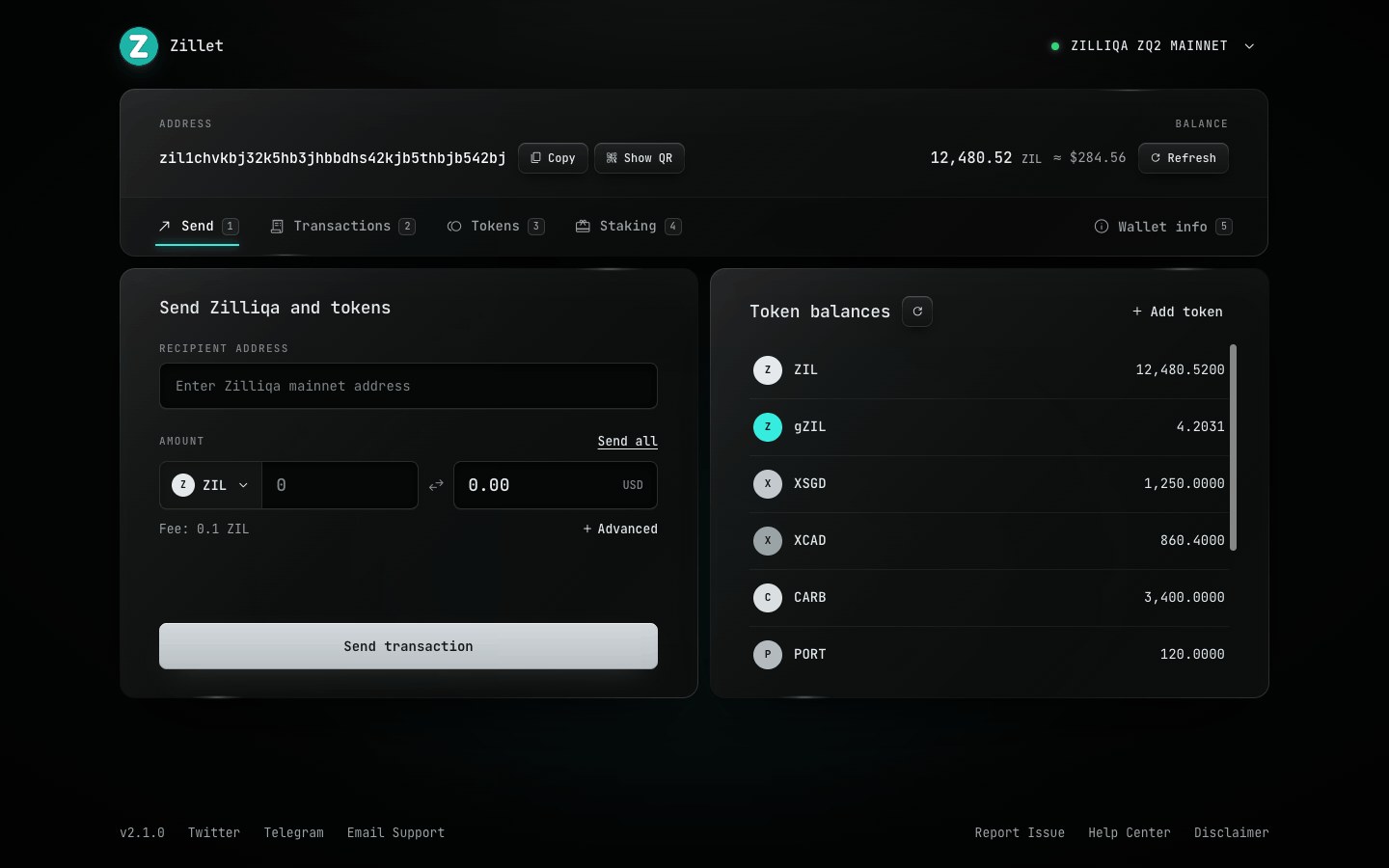
Task: Click the $284.56 balance value
Action: [1098, 157]
